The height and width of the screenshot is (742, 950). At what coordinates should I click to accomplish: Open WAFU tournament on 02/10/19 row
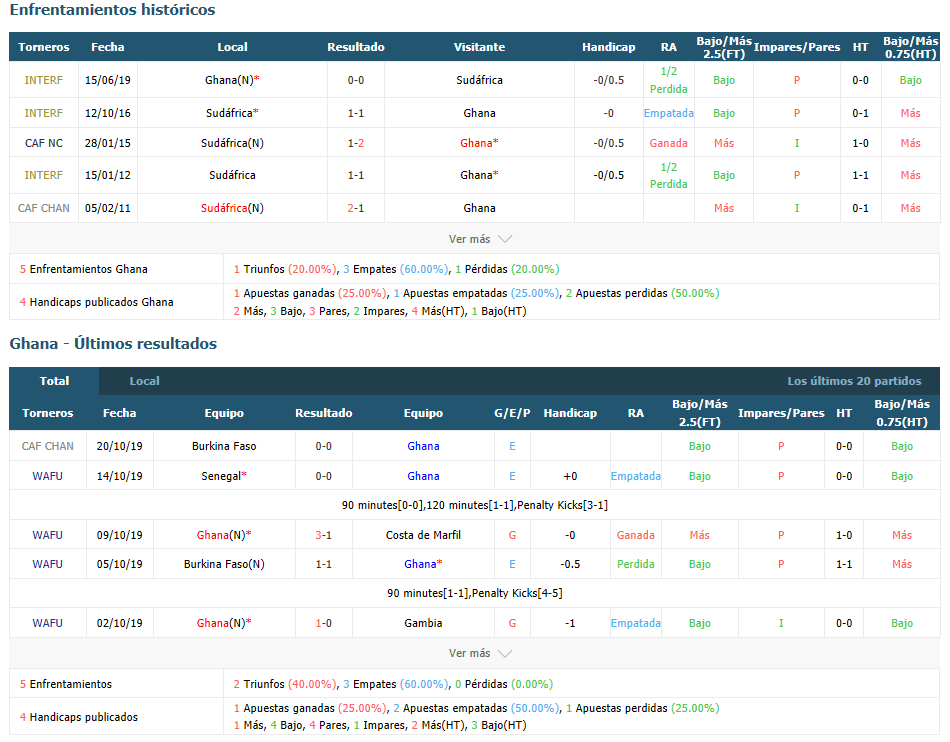click(x=47, y=623)
